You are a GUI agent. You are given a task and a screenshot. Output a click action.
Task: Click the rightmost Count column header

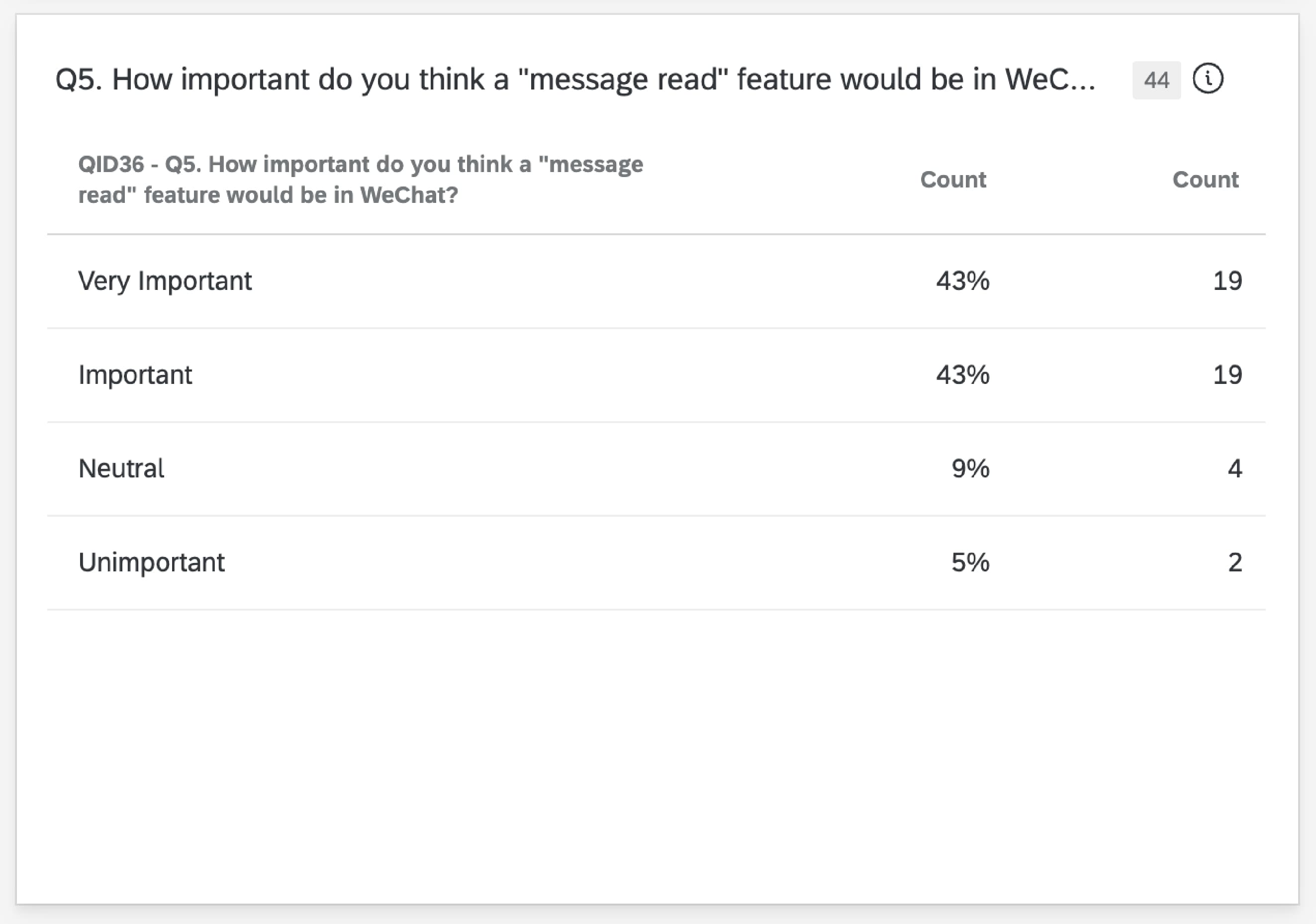click(x=1205, y=180)
